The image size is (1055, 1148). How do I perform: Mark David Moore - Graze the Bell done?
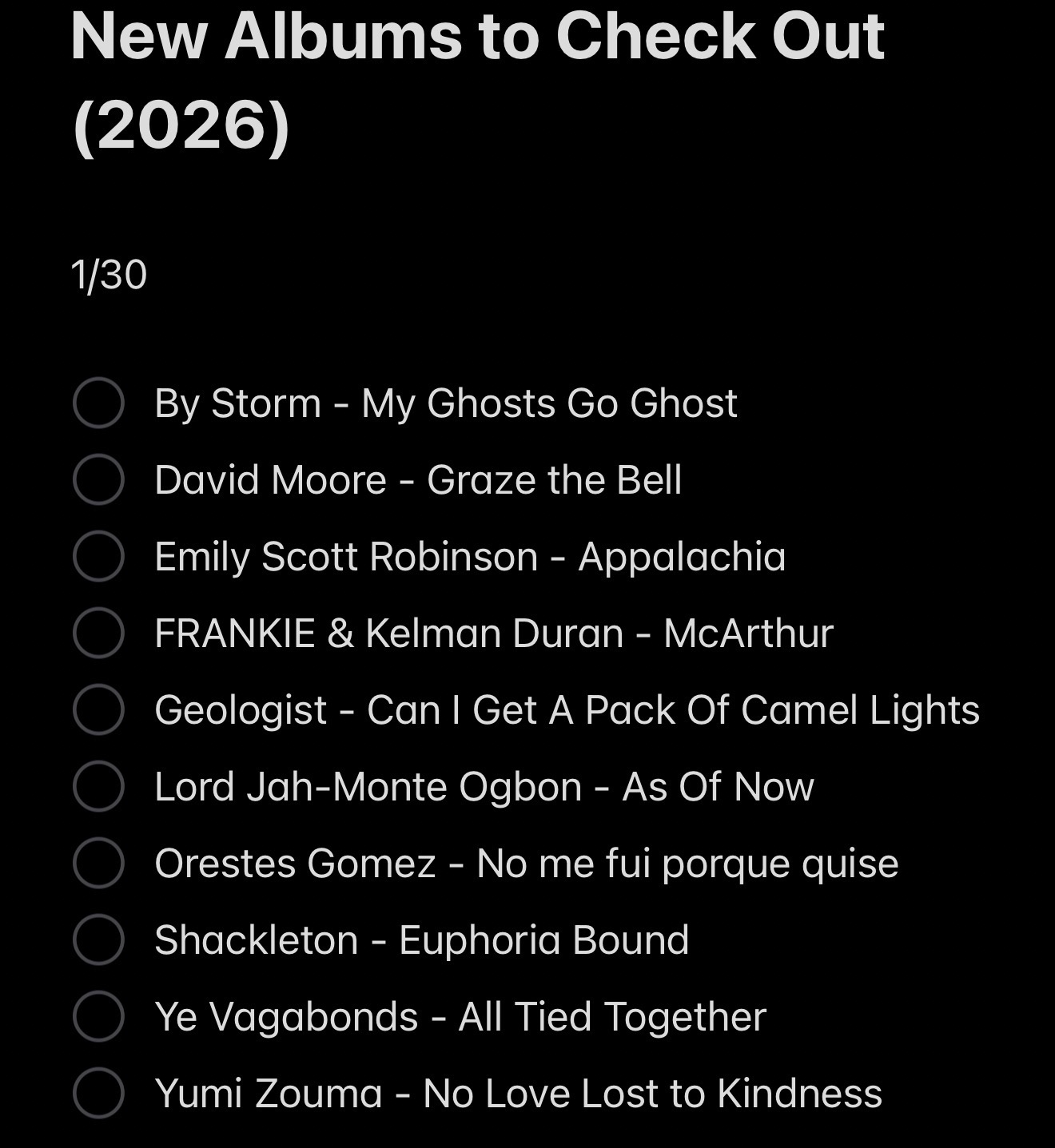click(98, 479)
